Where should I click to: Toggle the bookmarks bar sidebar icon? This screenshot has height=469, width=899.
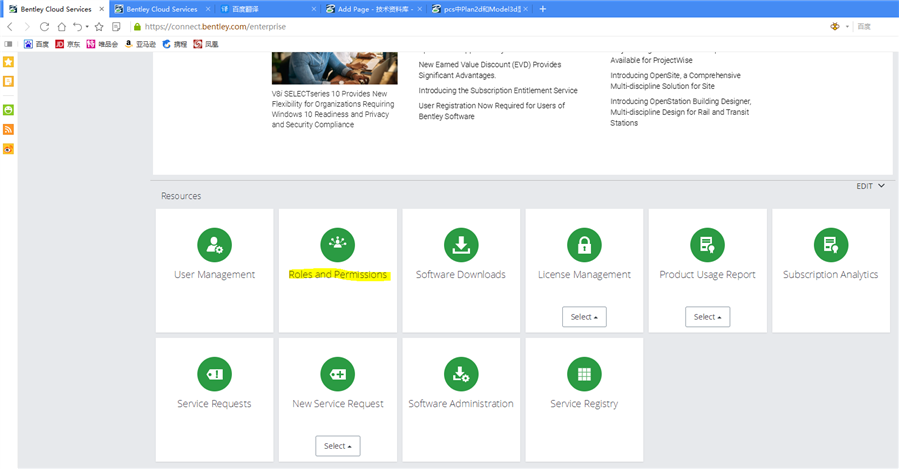8,44
